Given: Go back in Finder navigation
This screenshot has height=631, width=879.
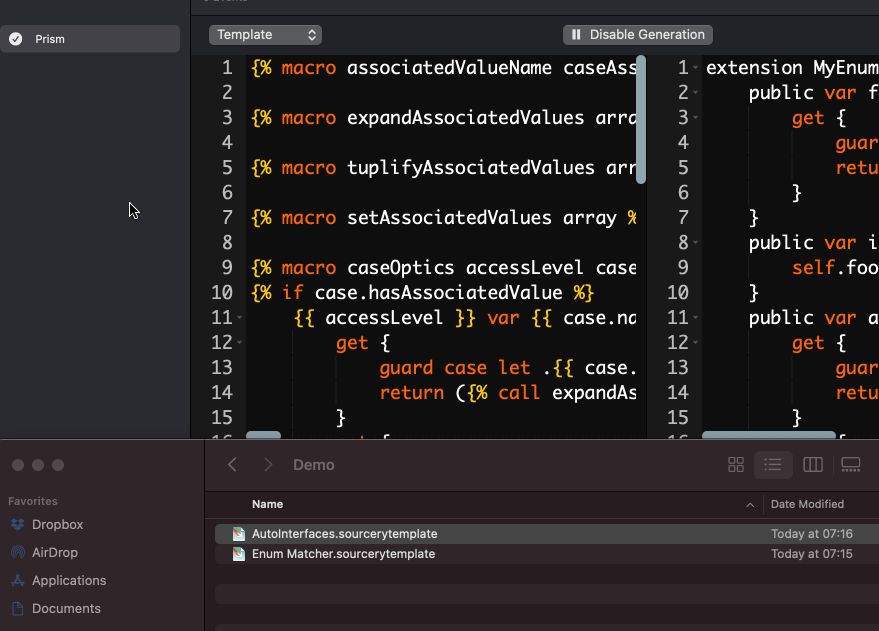Looking at the screenshot, I should [232, 465].
